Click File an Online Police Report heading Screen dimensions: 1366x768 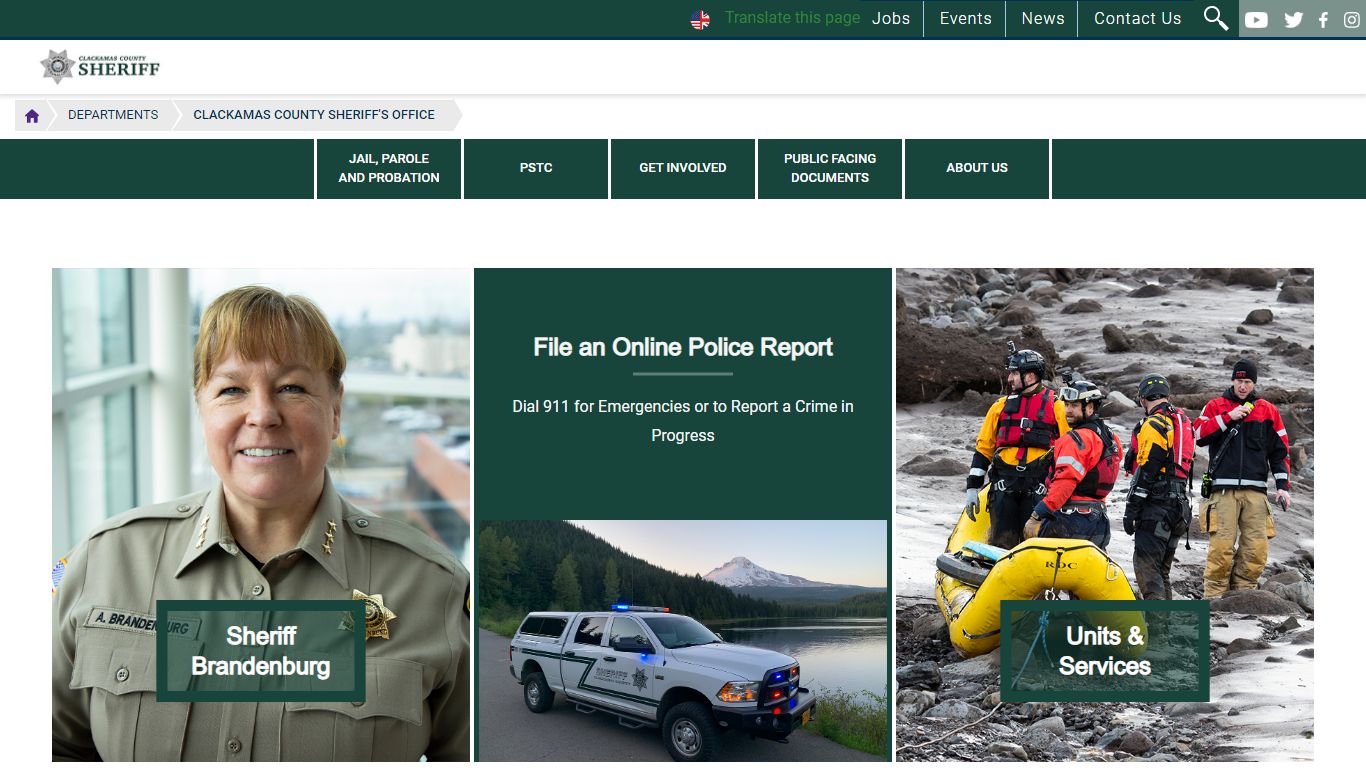[x=683, y=347]
